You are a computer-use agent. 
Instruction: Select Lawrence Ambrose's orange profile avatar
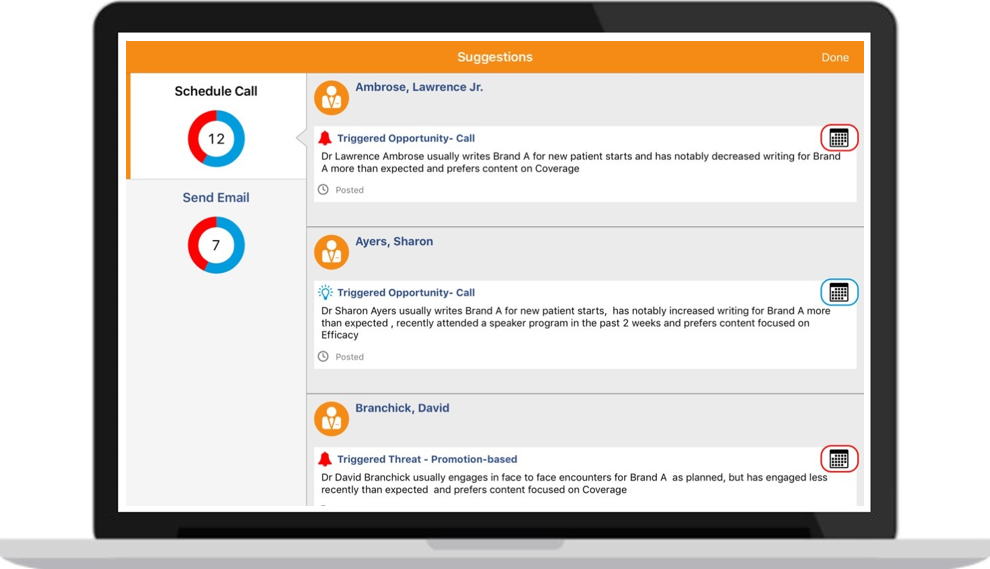331,98
